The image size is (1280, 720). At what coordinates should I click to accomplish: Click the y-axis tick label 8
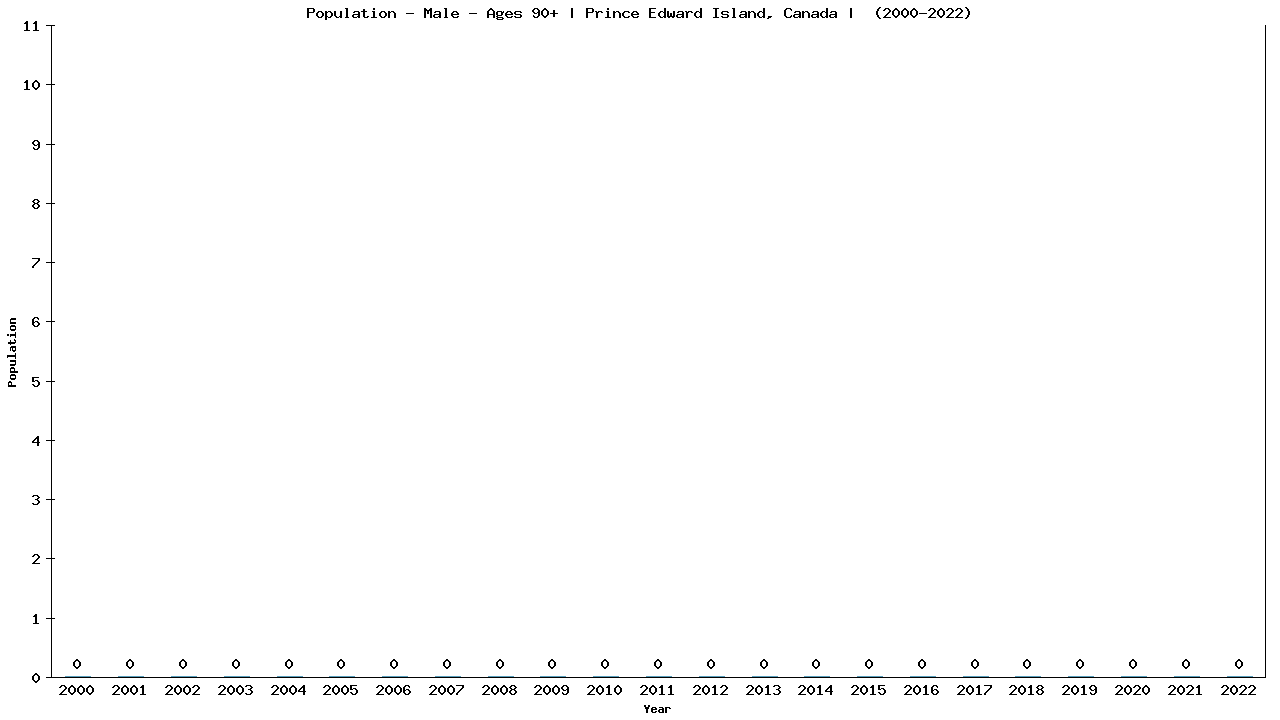[36, 203]
